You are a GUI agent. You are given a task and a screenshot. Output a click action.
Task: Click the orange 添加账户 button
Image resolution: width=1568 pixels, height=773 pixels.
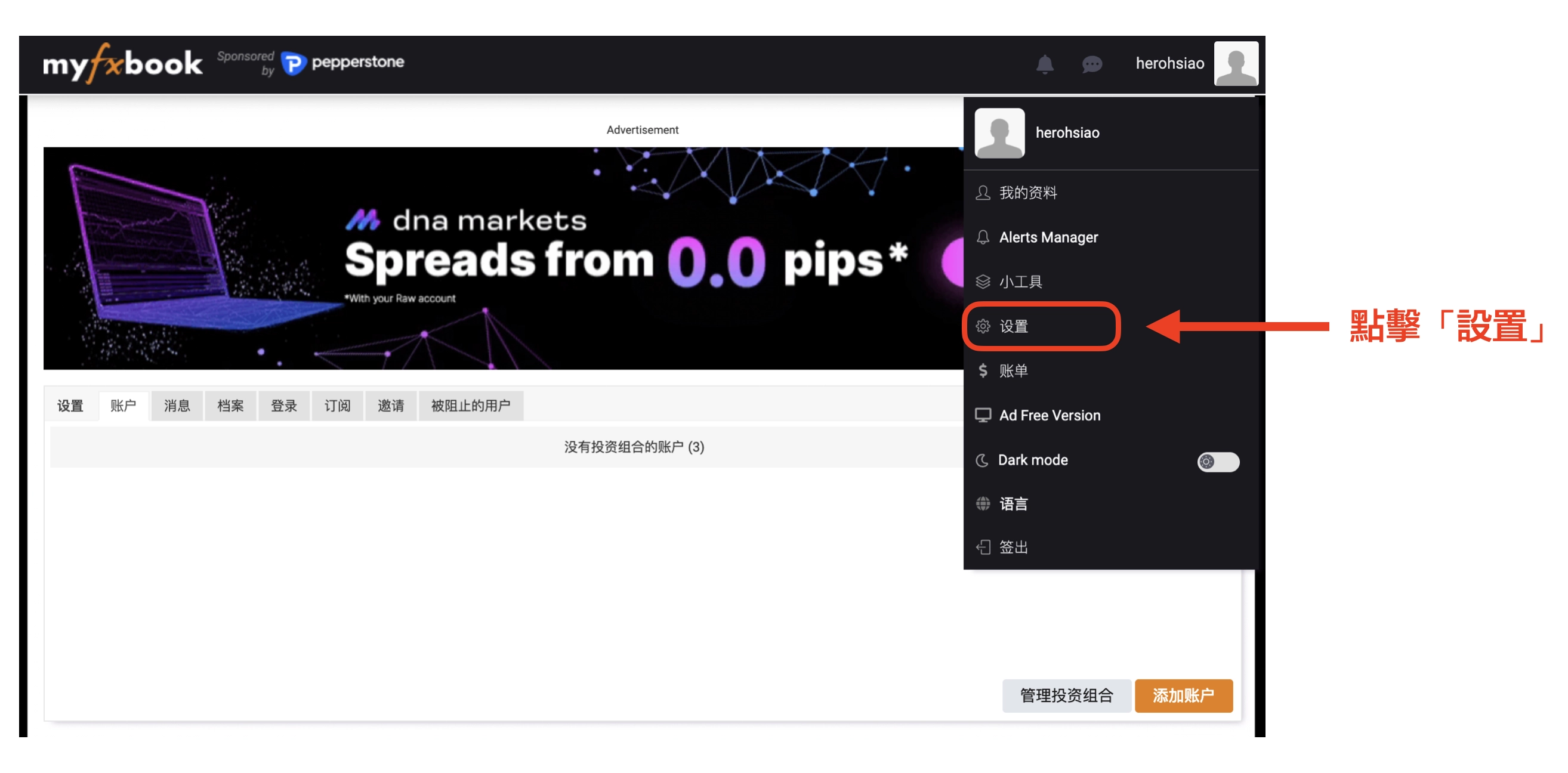pyautogui.click(x=1183, y=695)
